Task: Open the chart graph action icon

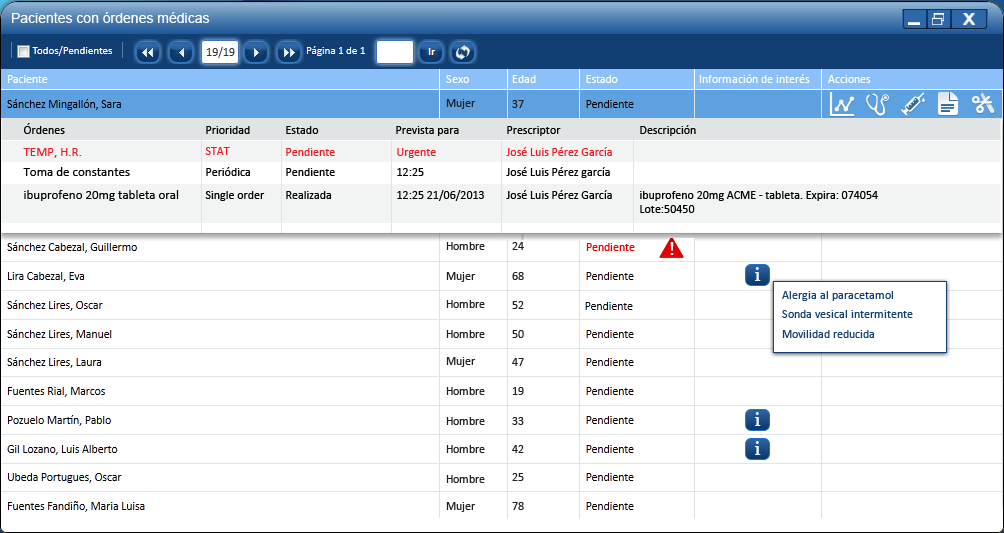Action: pyautogui.click(x=842, y=104)
